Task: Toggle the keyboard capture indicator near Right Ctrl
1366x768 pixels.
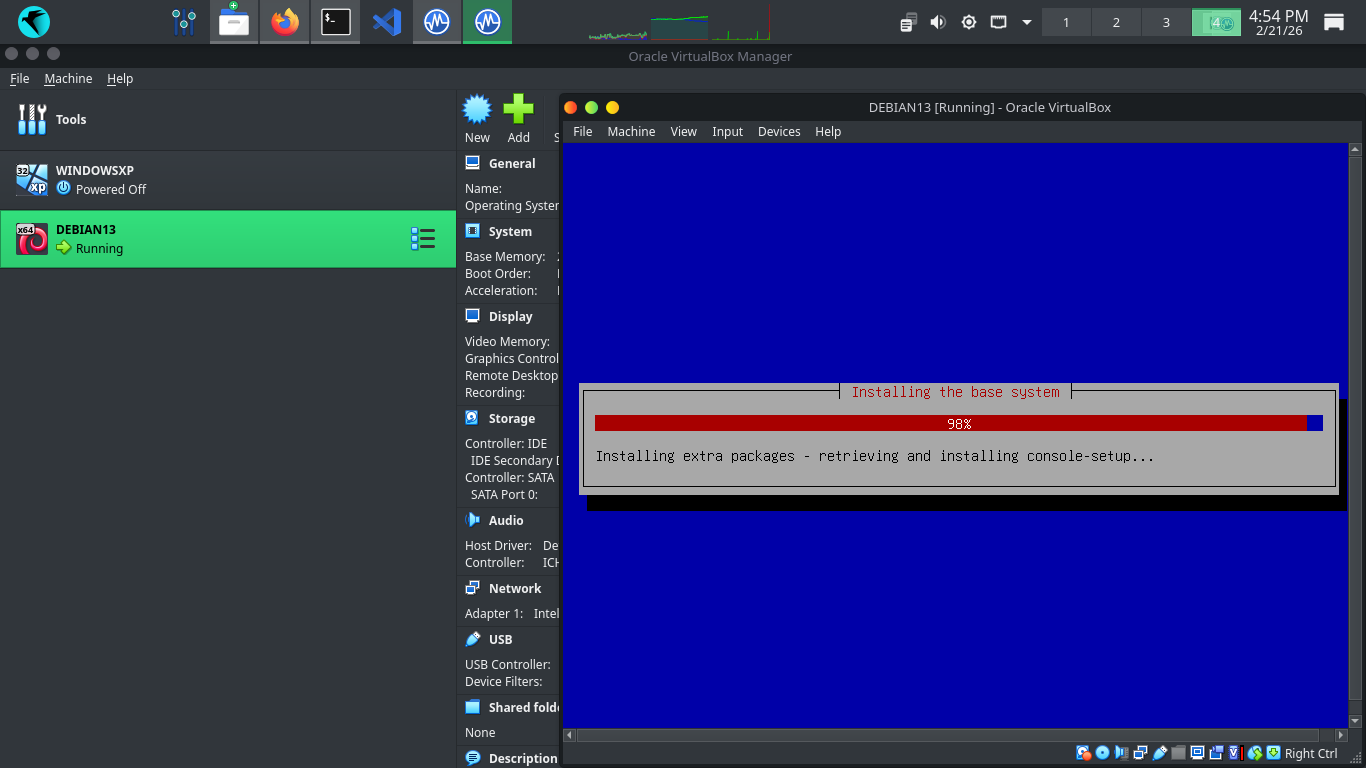Action: 1273,753
